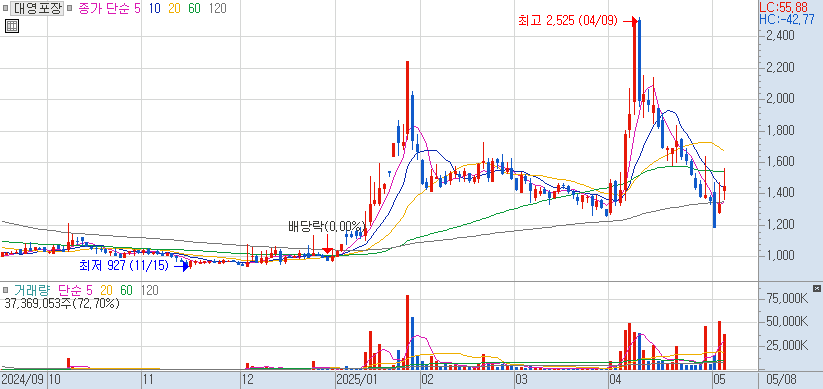Click the 50,000K volume axis label

tap(787, 321)
